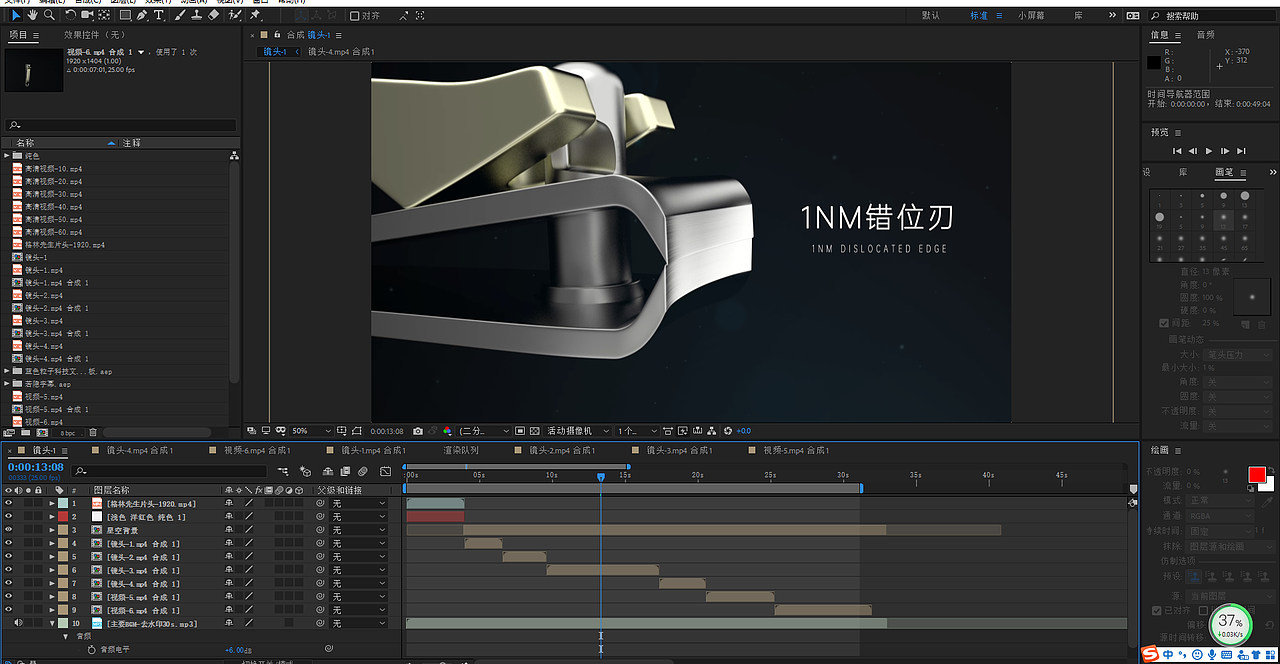This screenshot has height=664, width=1280.
Task: Click the 小屏幕 workspace button
Action: pyautogui.click(x=1031, y=15)
